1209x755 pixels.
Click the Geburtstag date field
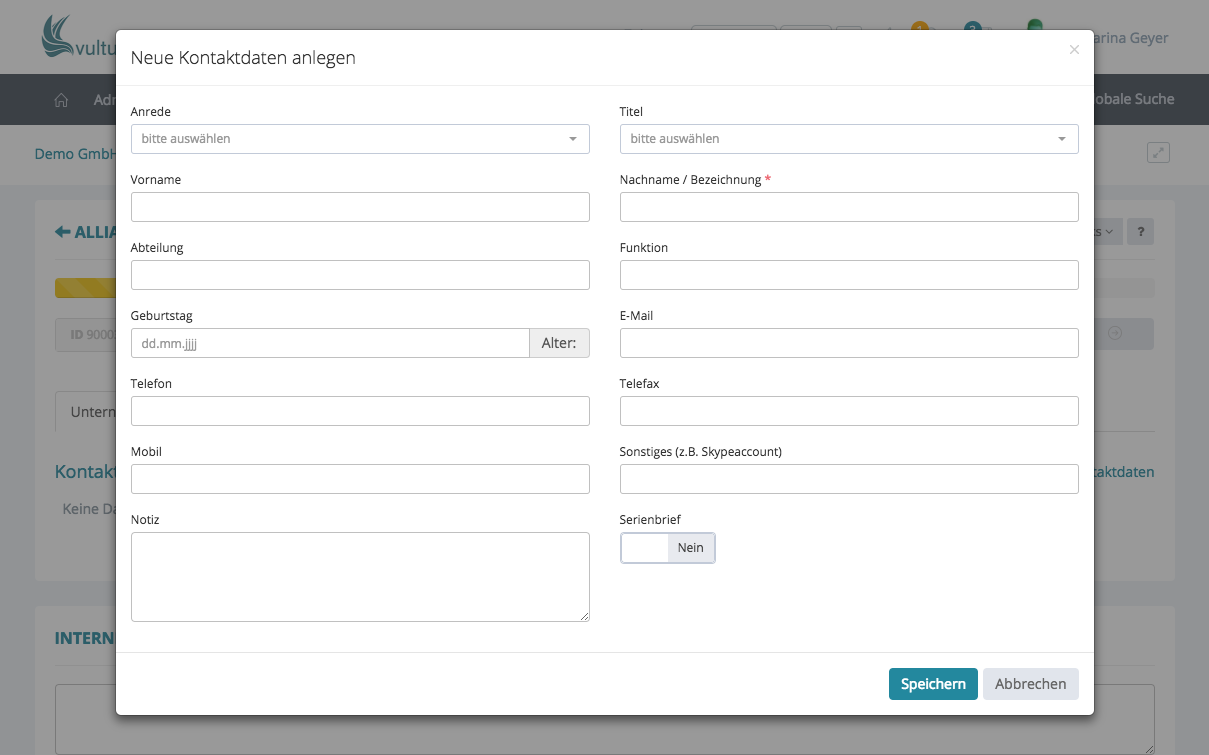330,343
